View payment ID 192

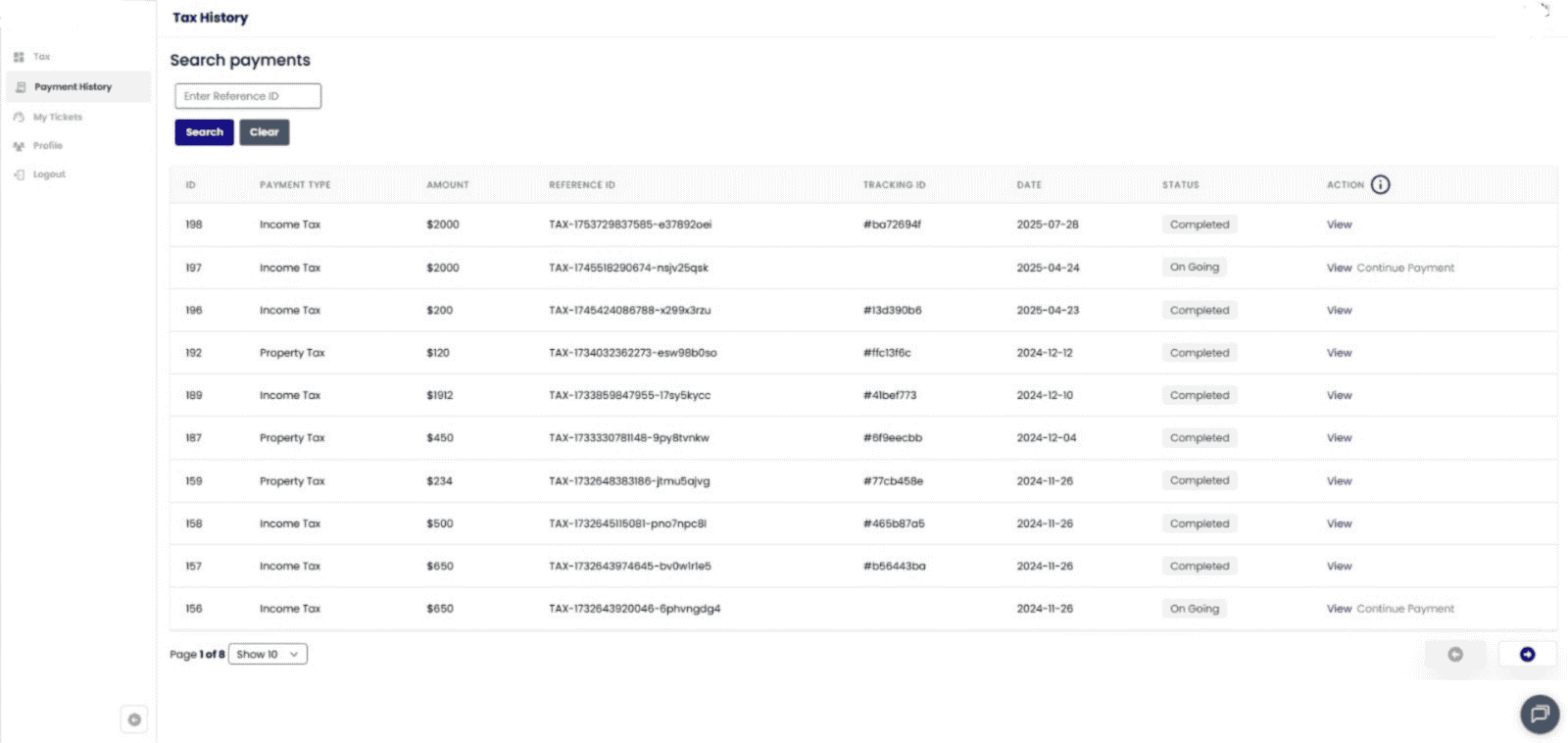(x=1339, y=353)
